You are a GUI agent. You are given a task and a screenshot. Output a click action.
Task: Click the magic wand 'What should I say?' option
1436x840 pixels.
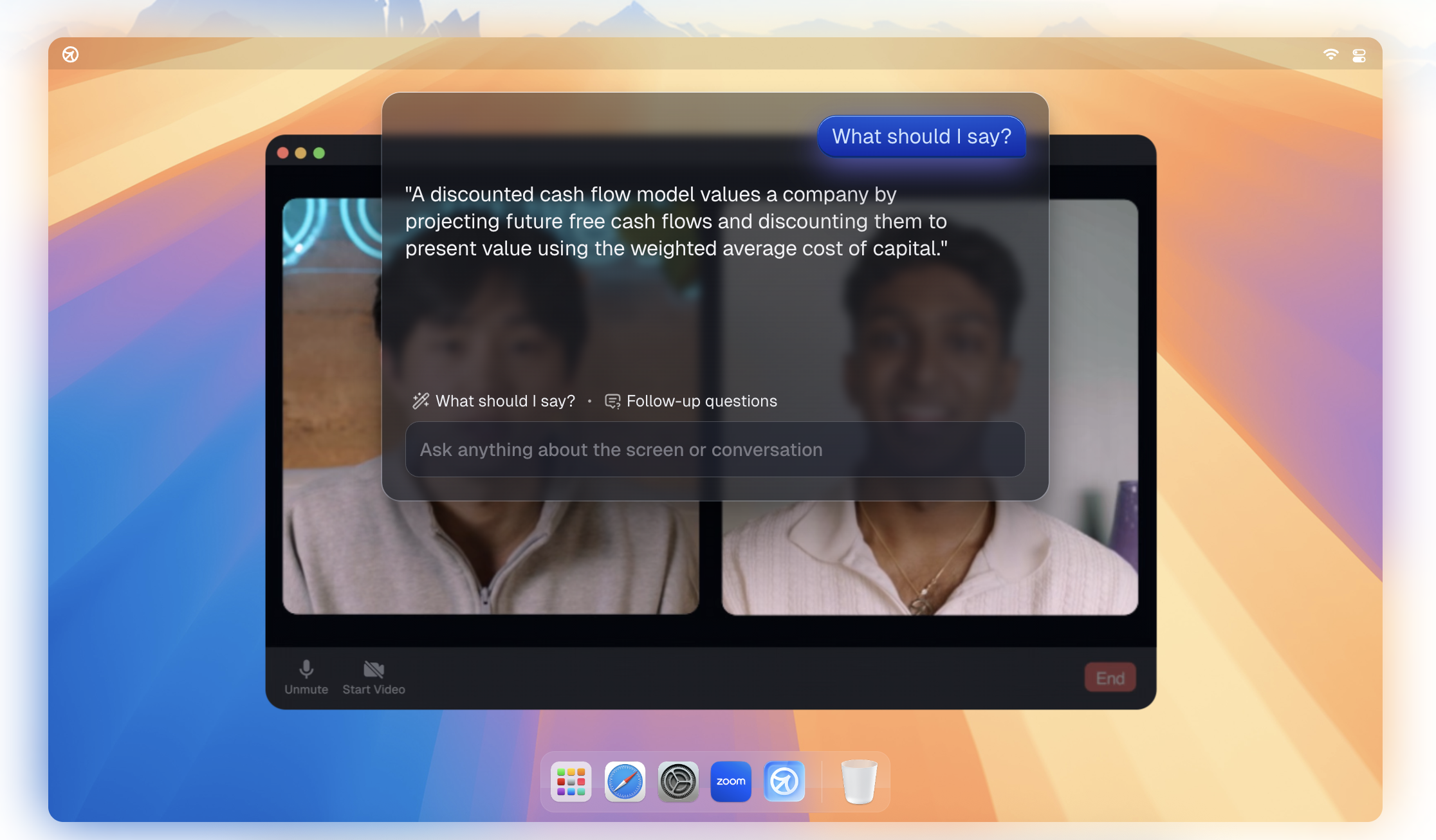click(x=494, y=401)
